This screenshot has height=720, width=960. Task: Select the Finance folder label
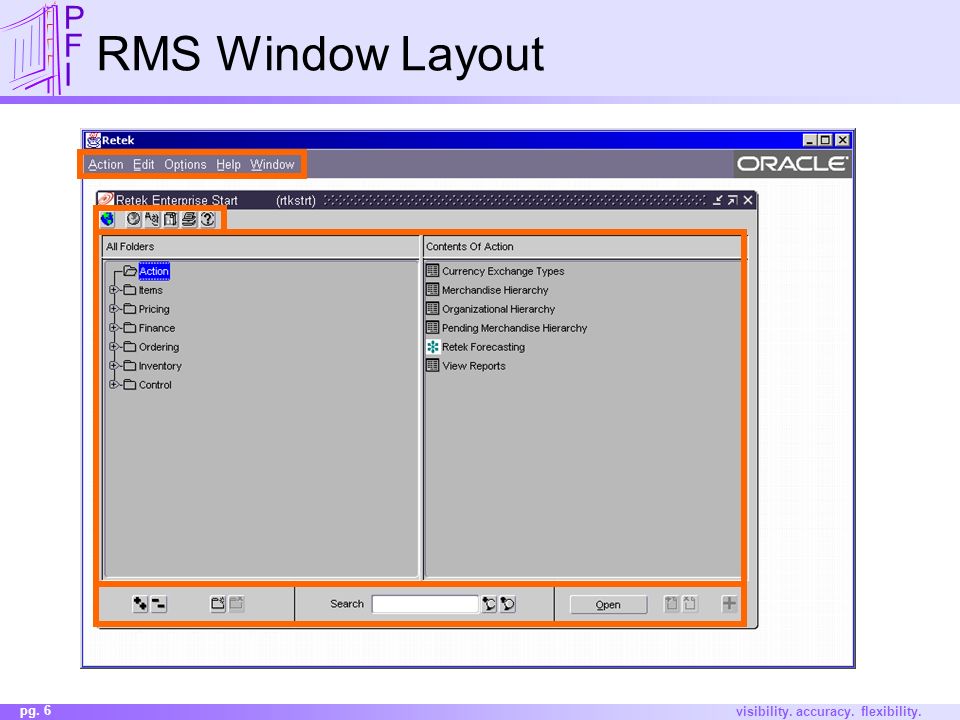(157, 328)
